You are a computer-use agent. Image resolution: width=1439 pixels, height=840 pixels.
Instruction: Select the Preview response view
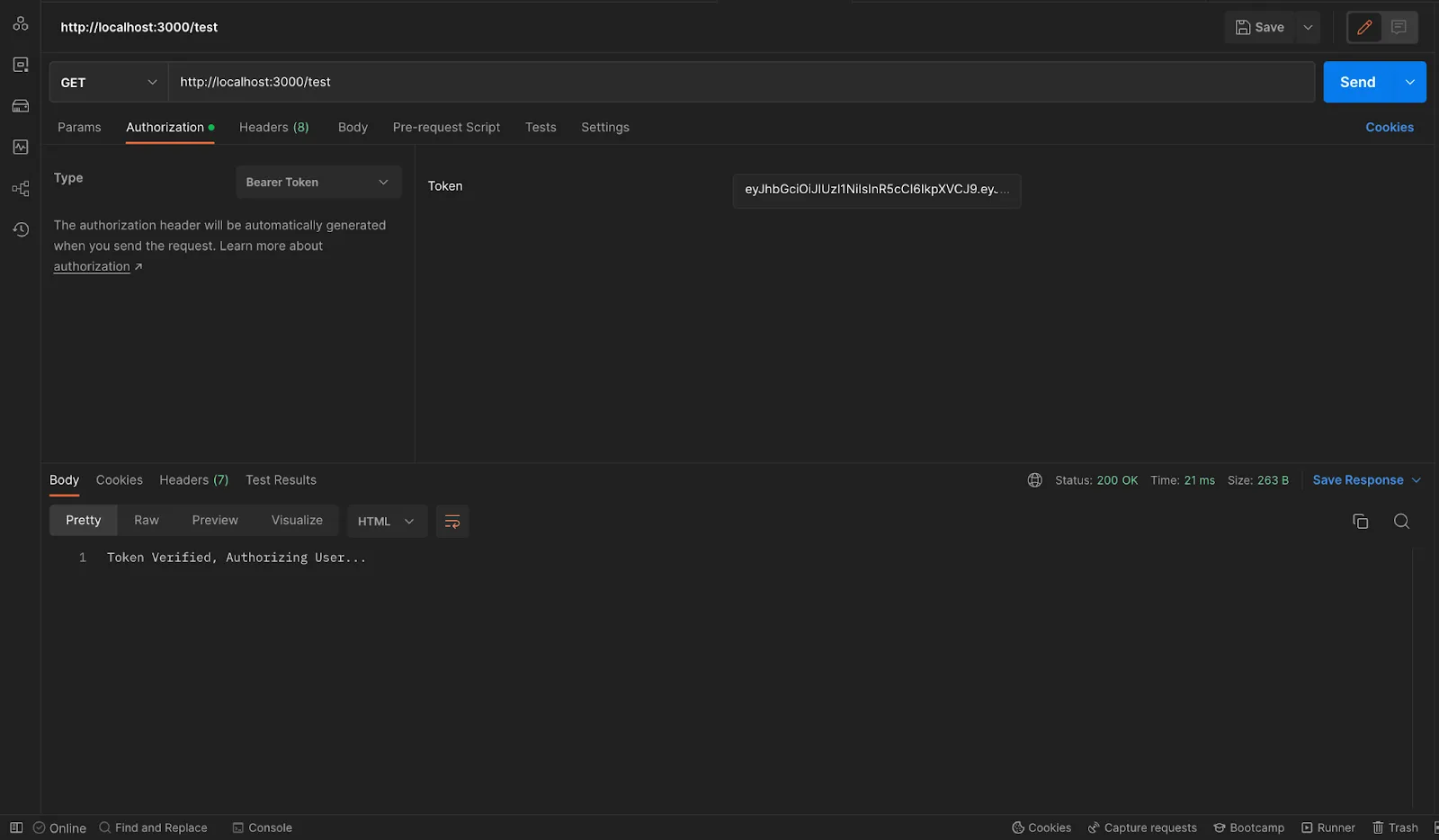tap(215, 521)
